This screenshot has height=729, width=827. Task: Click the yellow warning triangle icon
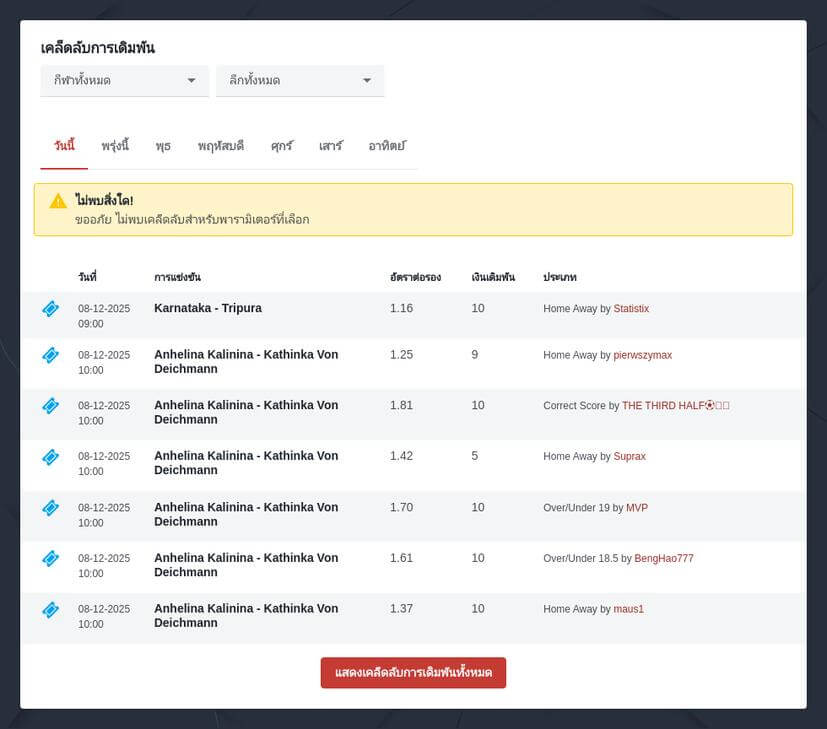(x=58, y=201)
